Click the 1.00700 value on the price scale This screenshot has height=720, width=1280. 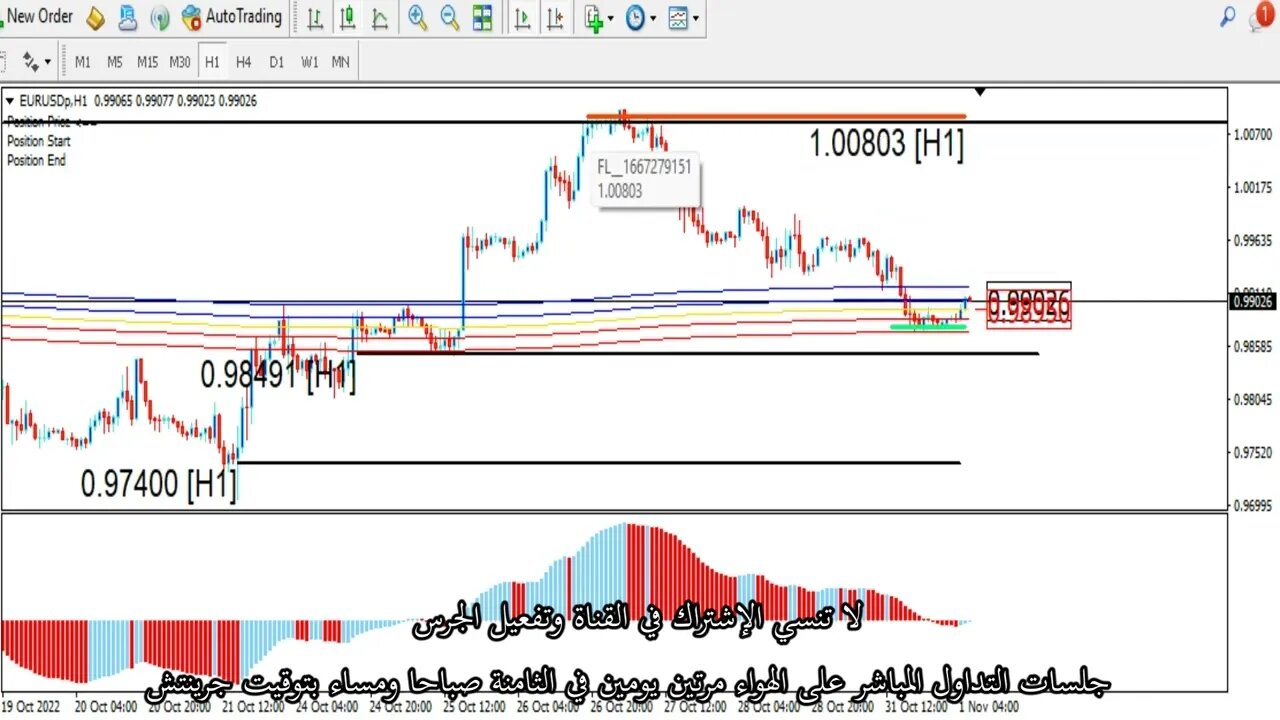1252,134
